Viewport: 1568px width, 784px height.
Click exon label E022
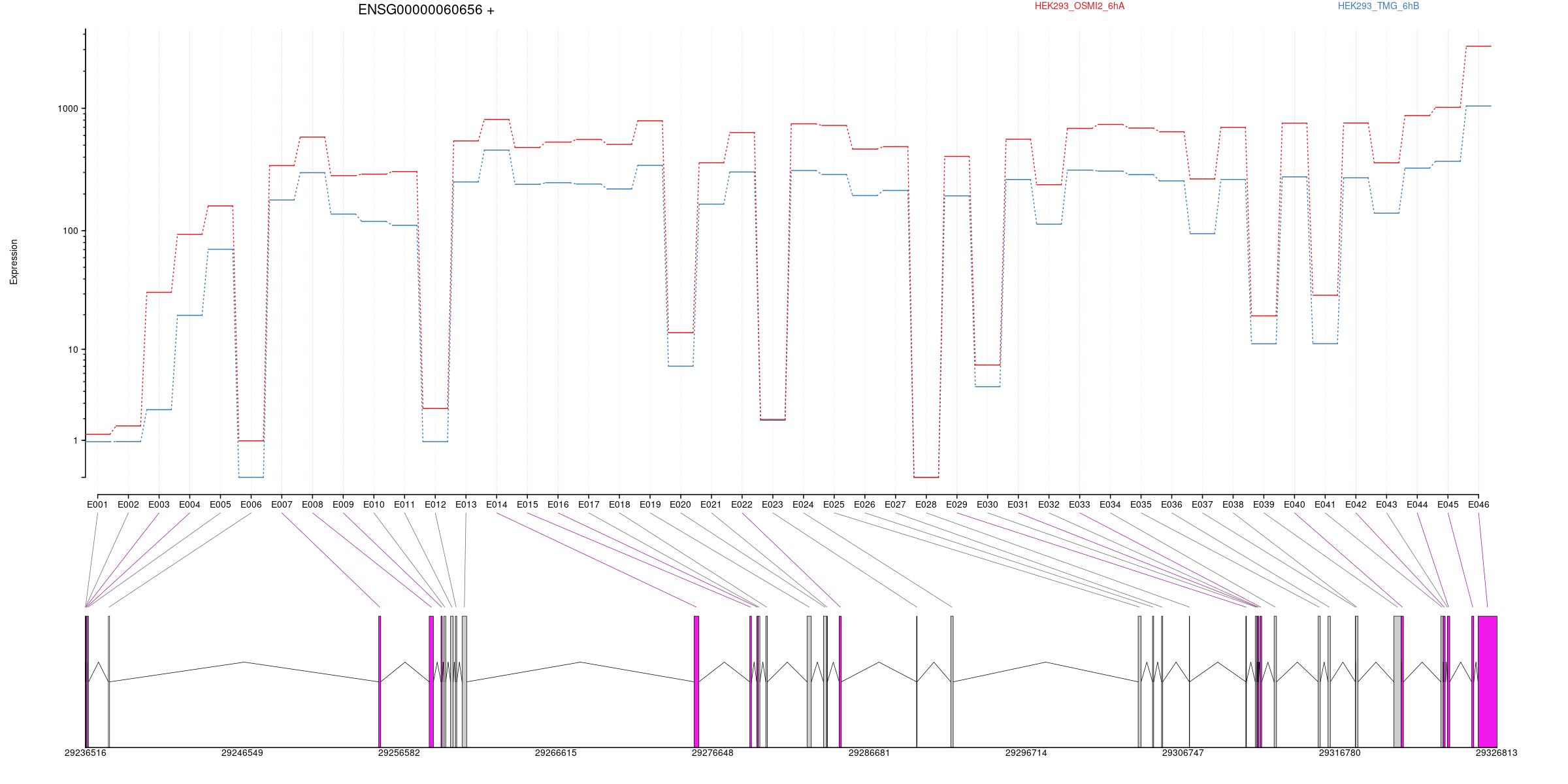point(742,504)
